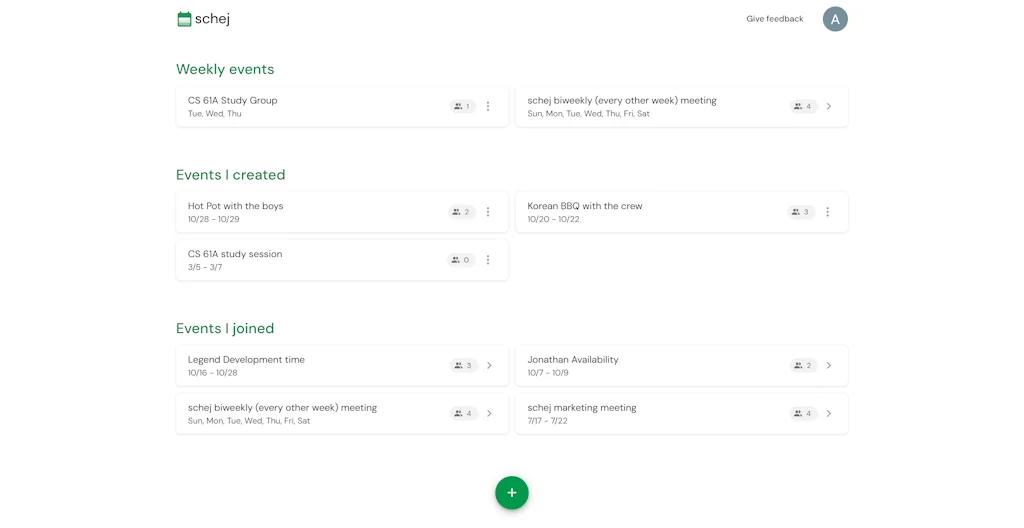Open three-dot menu for CS 61A Study Group
The height and width of the screenshot is (528, 1024).
tap(488, 106)
